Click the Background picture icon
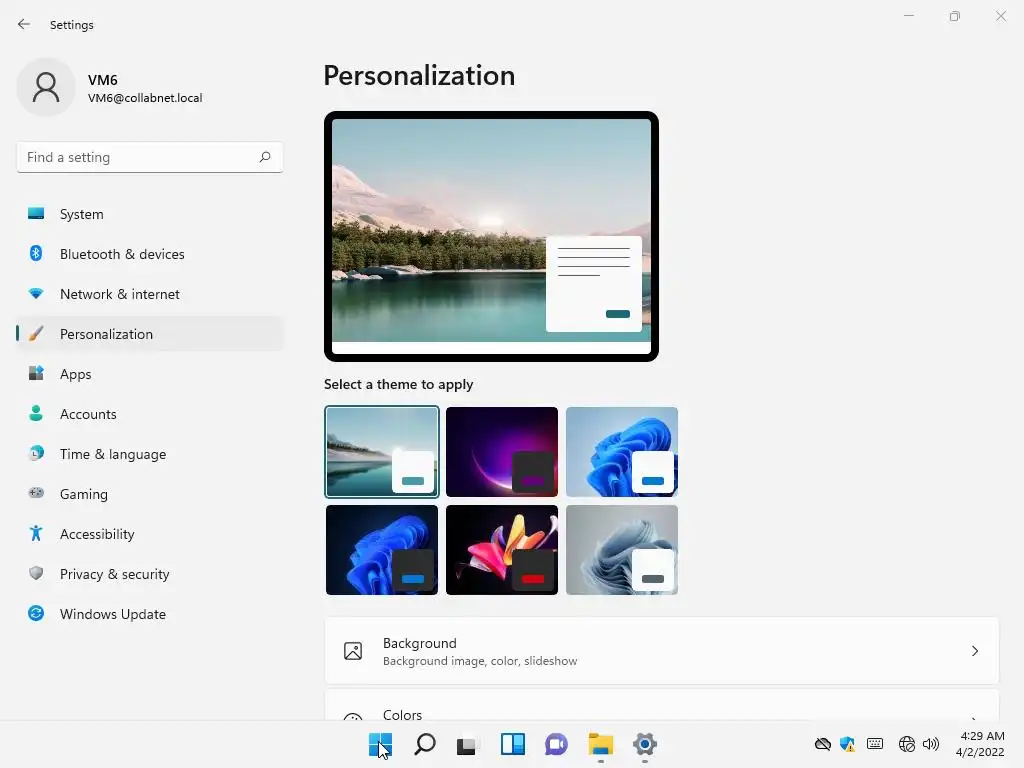1024x768 pixels. click(x=353, y=651)
